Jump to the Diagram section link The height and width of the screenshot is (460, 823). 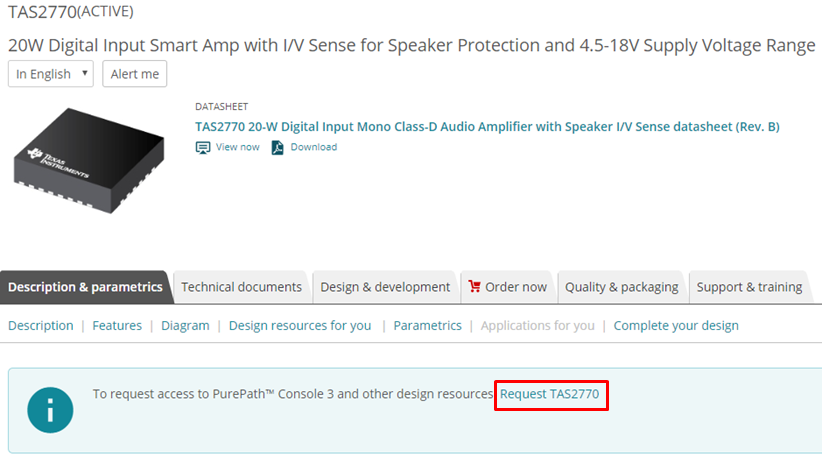point(185,325)
